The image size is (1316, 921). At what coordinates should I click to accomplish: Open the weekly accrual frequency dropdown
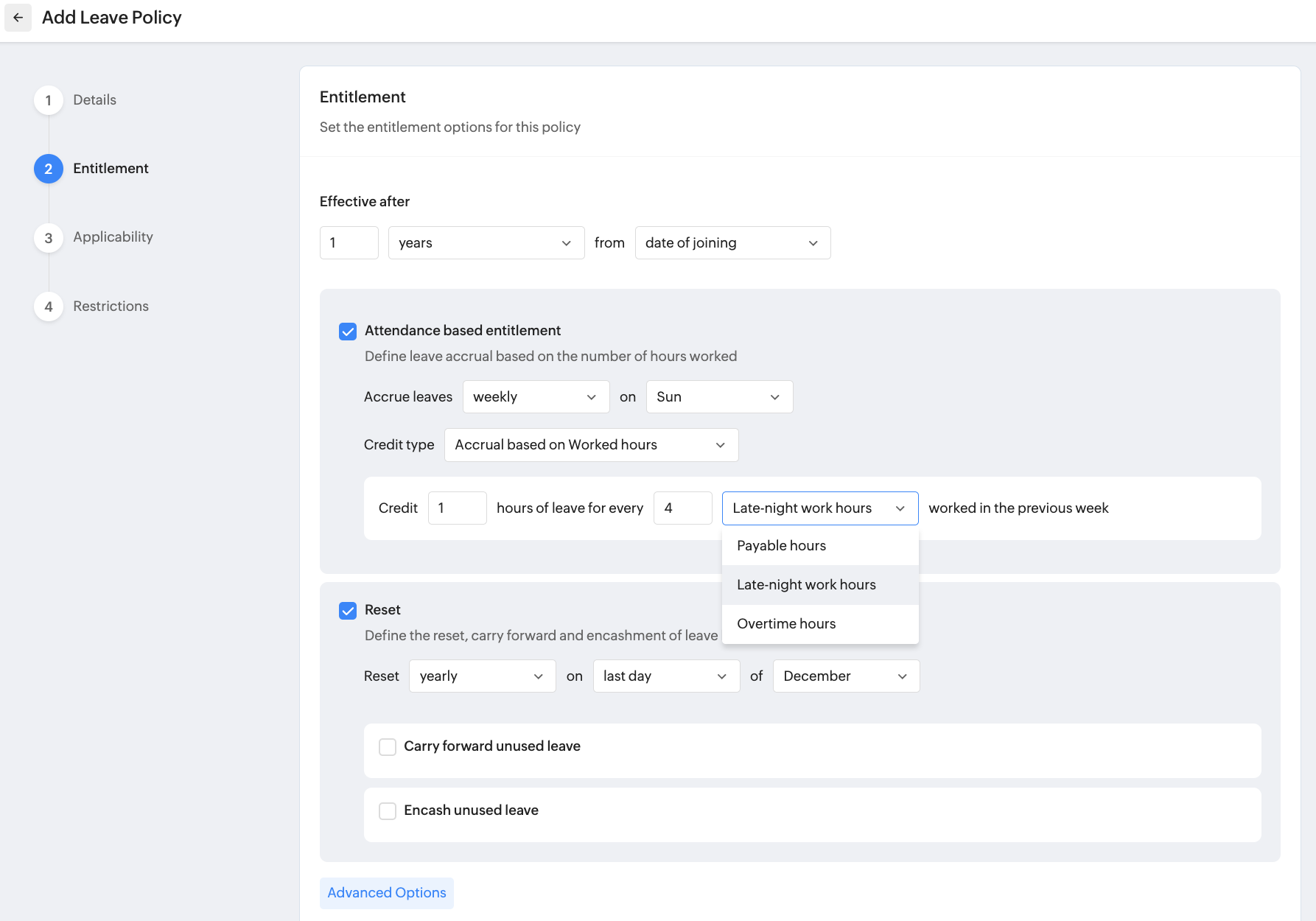pos(536,397)
